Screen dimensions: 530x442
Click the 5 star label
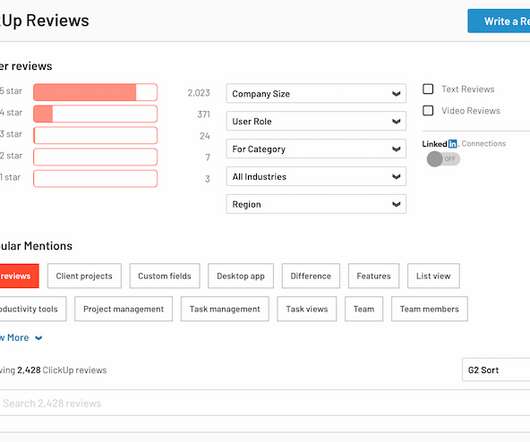point(11,91)
